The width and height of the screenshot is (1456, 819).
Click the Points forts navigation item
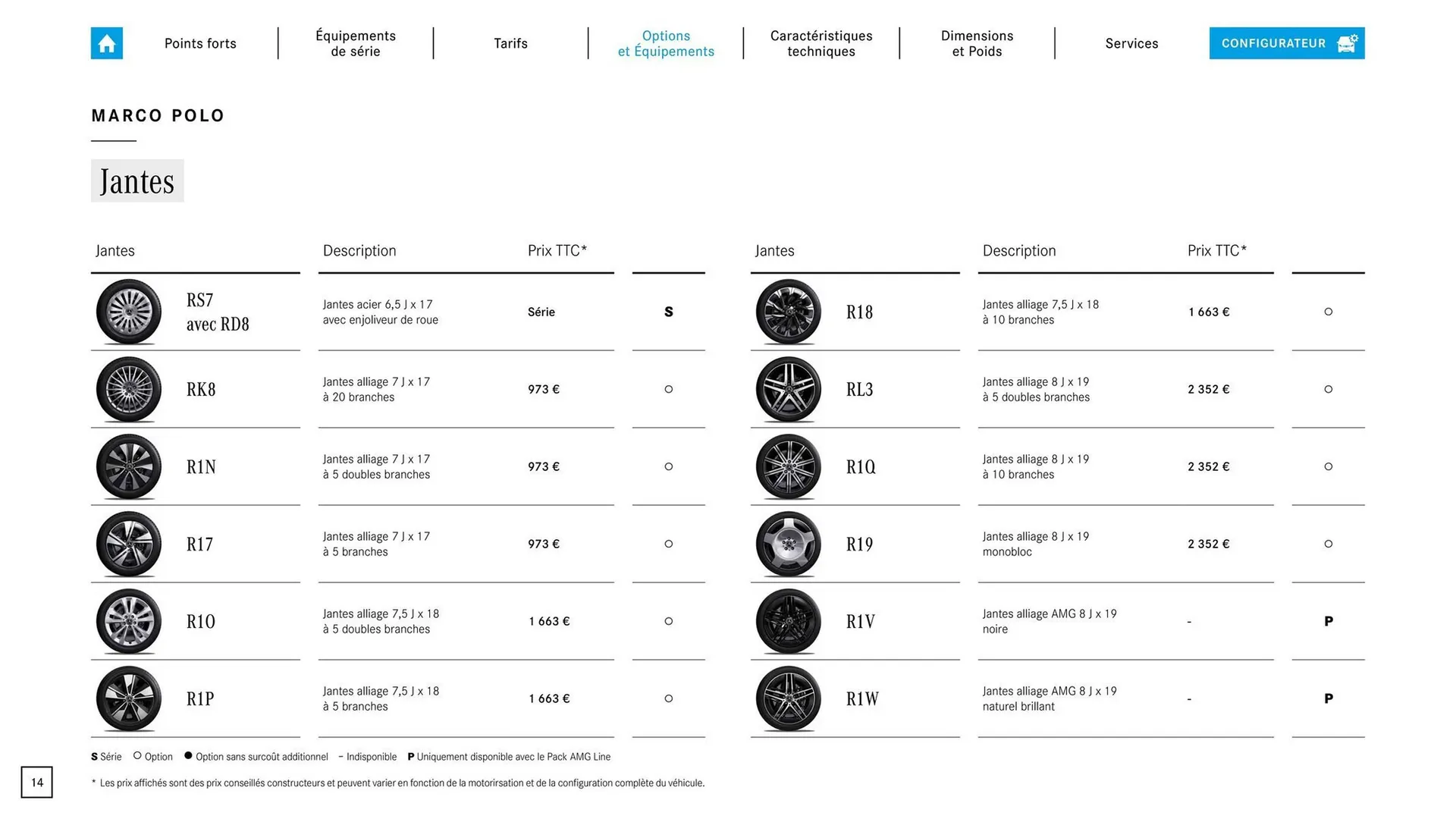tap(200, 43)
